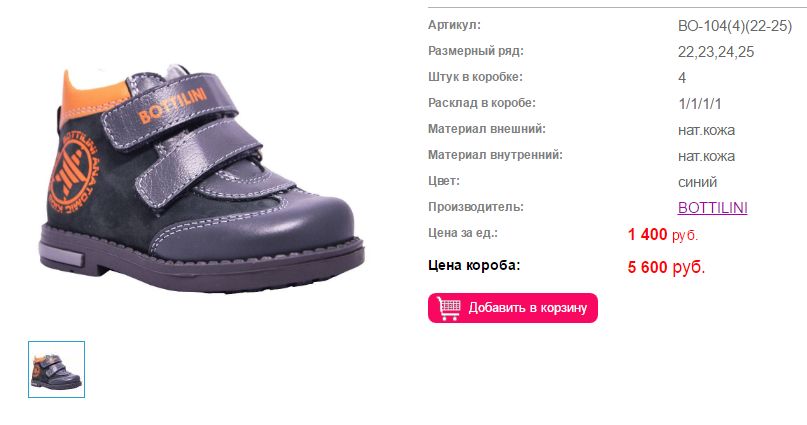Click the Размерный ряд label
This screenshot has width=807, height=425.
point(476,51)
